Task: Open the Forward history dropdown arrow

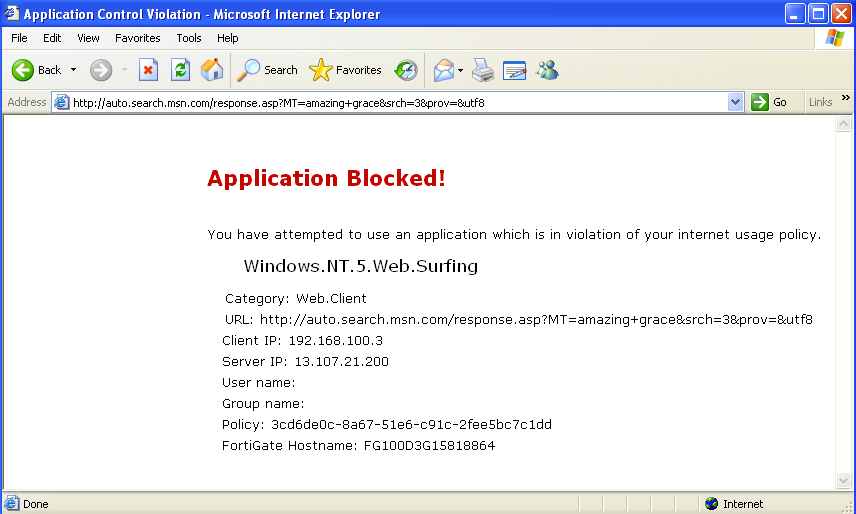Action: click(124, 70)
